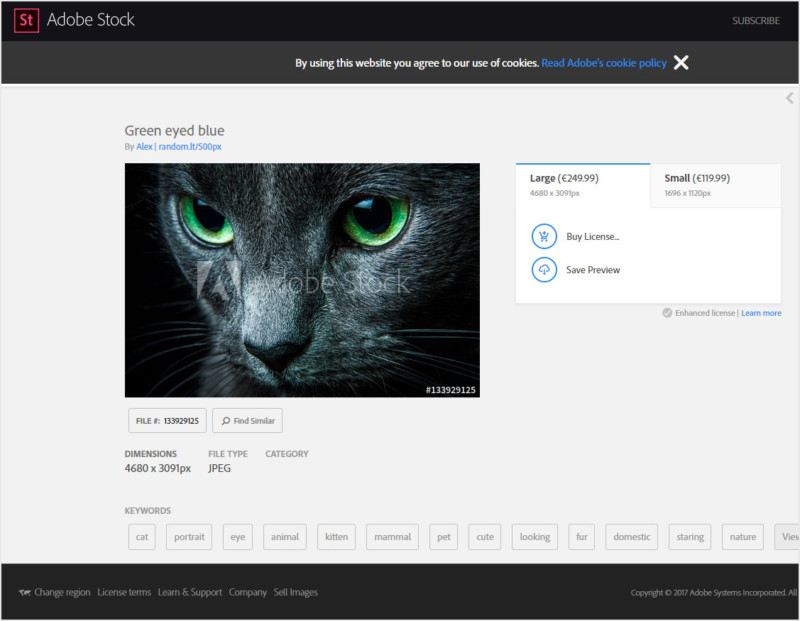Select the kitten keyword tag

point(336,537)
